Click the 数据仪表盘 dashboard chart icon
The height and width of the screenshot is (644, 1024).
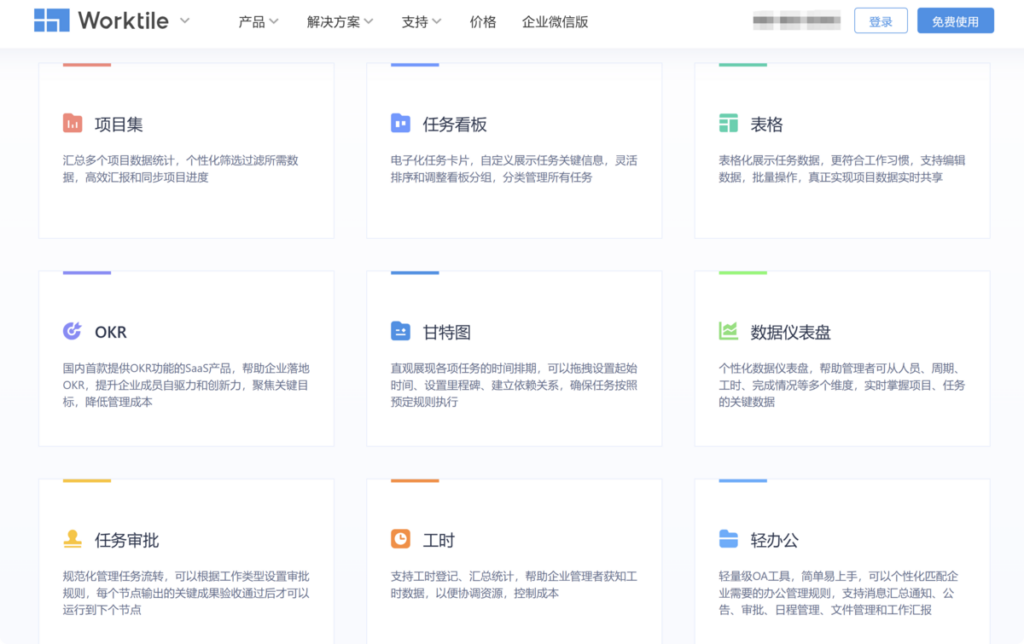point(729,330)
